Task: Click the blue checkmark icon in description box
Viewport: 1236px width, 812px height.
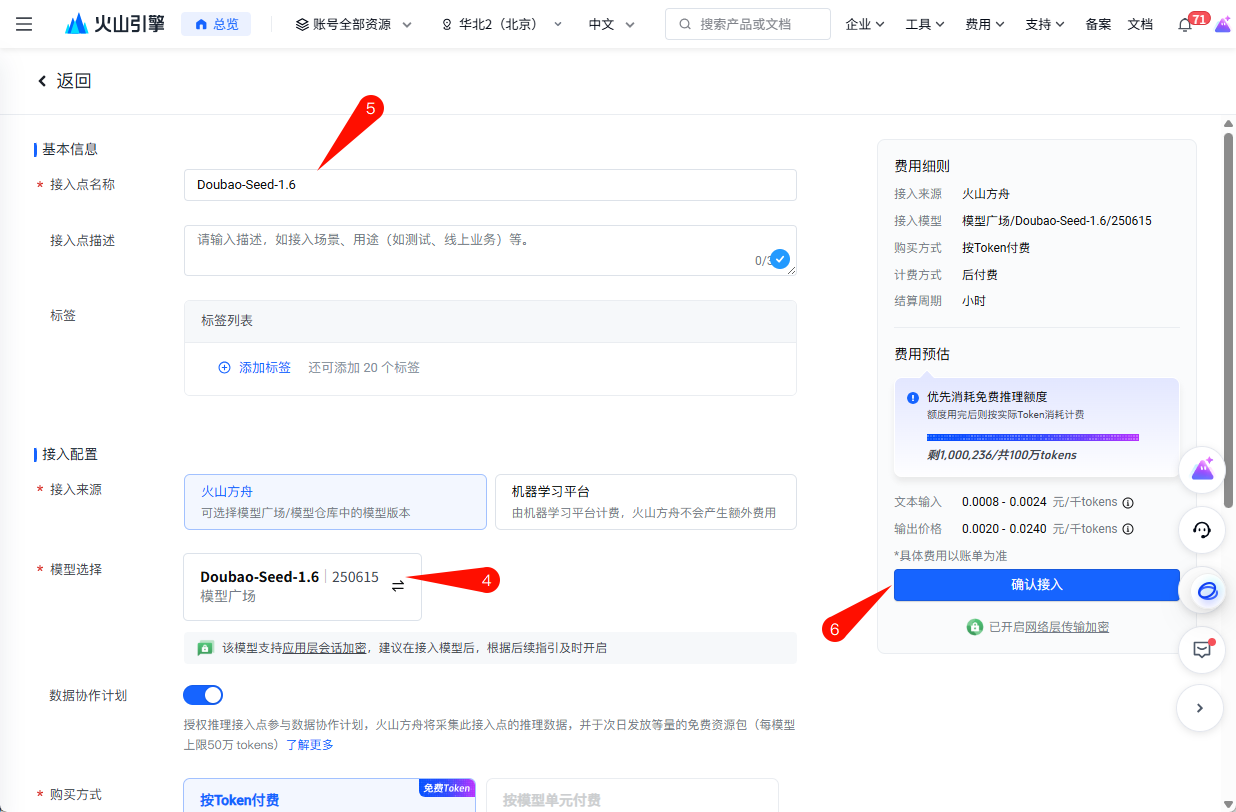Action: 780,260
